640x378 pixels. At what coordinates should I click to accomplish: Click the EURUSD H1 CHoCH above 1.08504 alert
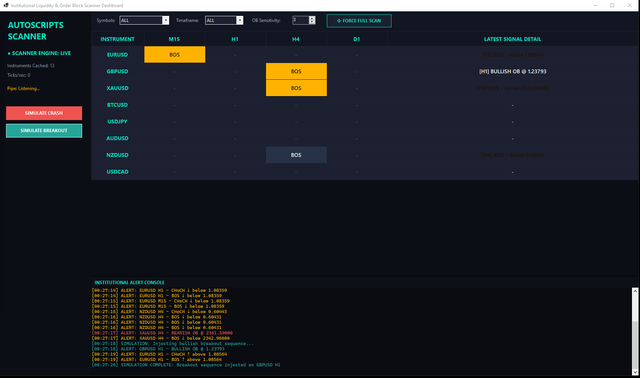point(159,354)
